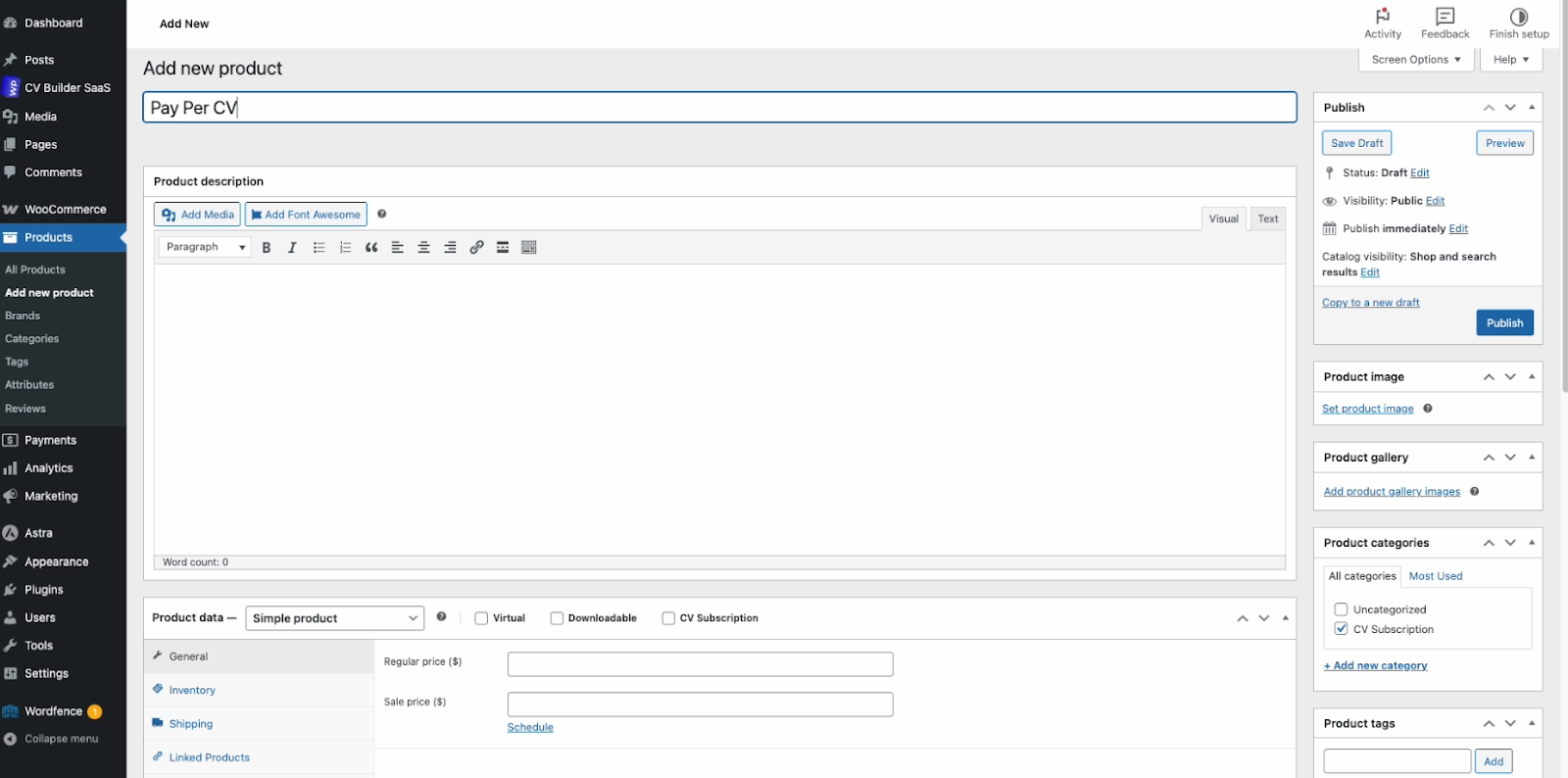The width and height of the screenshot is (1568, 778).
Task: Click the Add Media button
Action: tap(197, 215)
